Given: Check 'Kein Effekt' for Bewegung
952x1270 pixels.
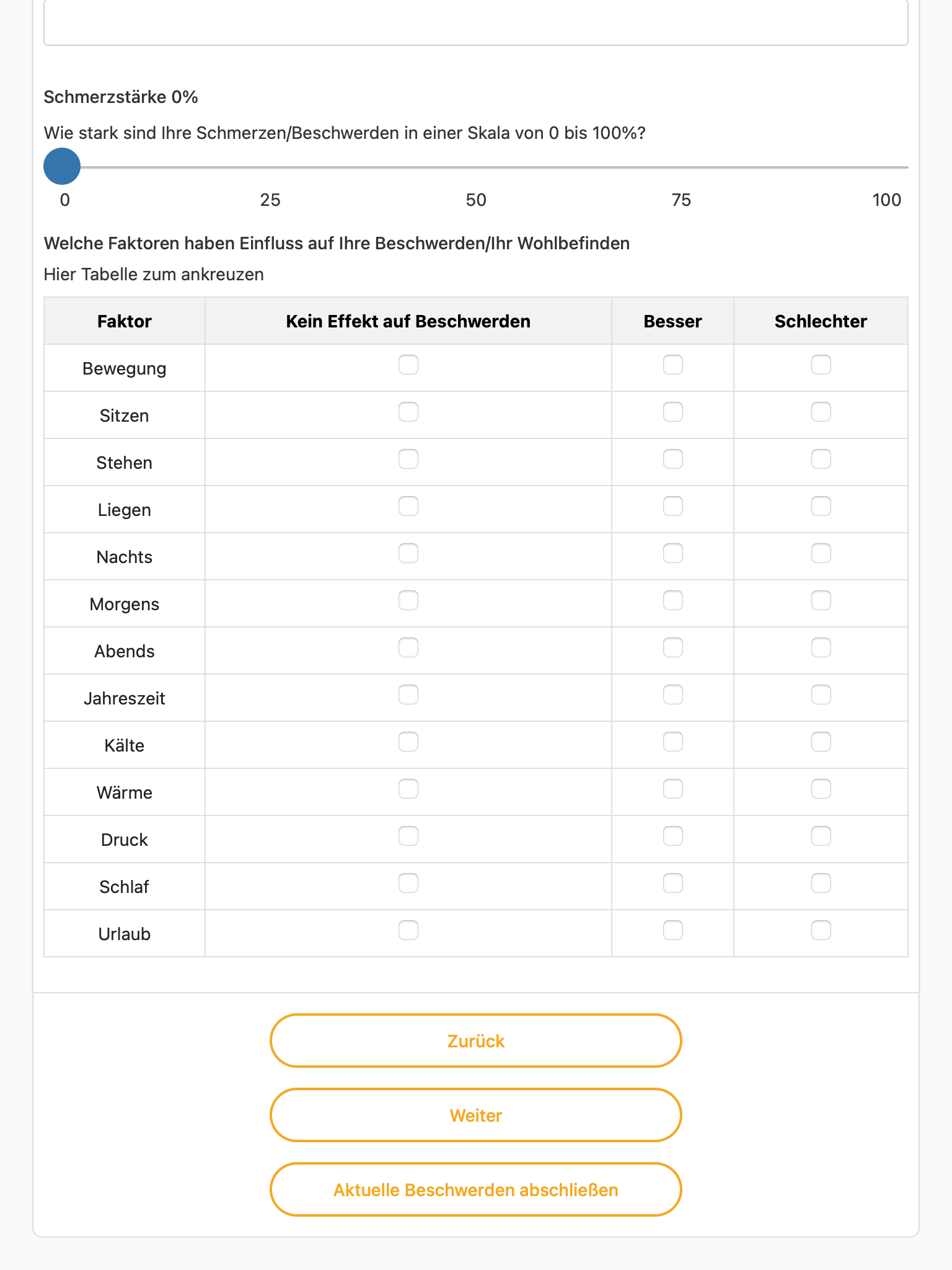Looking at the screenshot, I should point(408,365).
